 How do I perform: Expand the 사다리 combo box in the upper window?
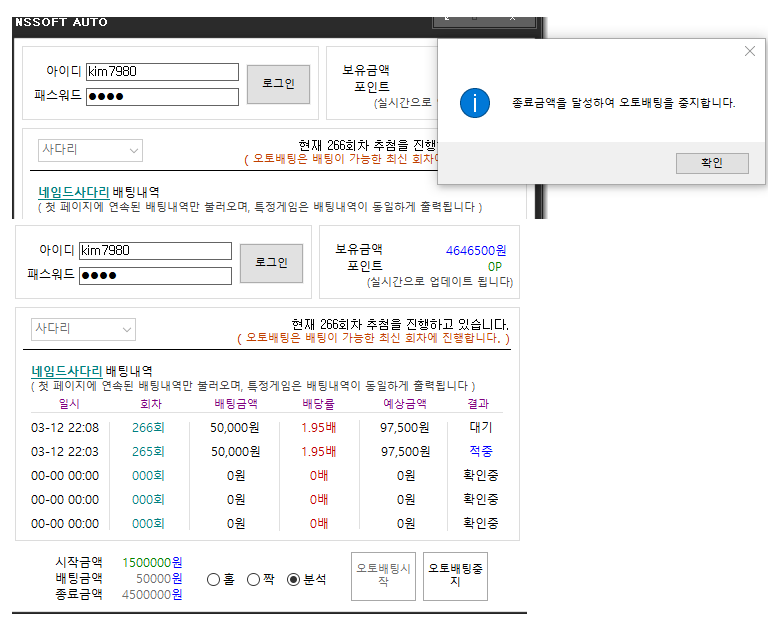(90, 150)
